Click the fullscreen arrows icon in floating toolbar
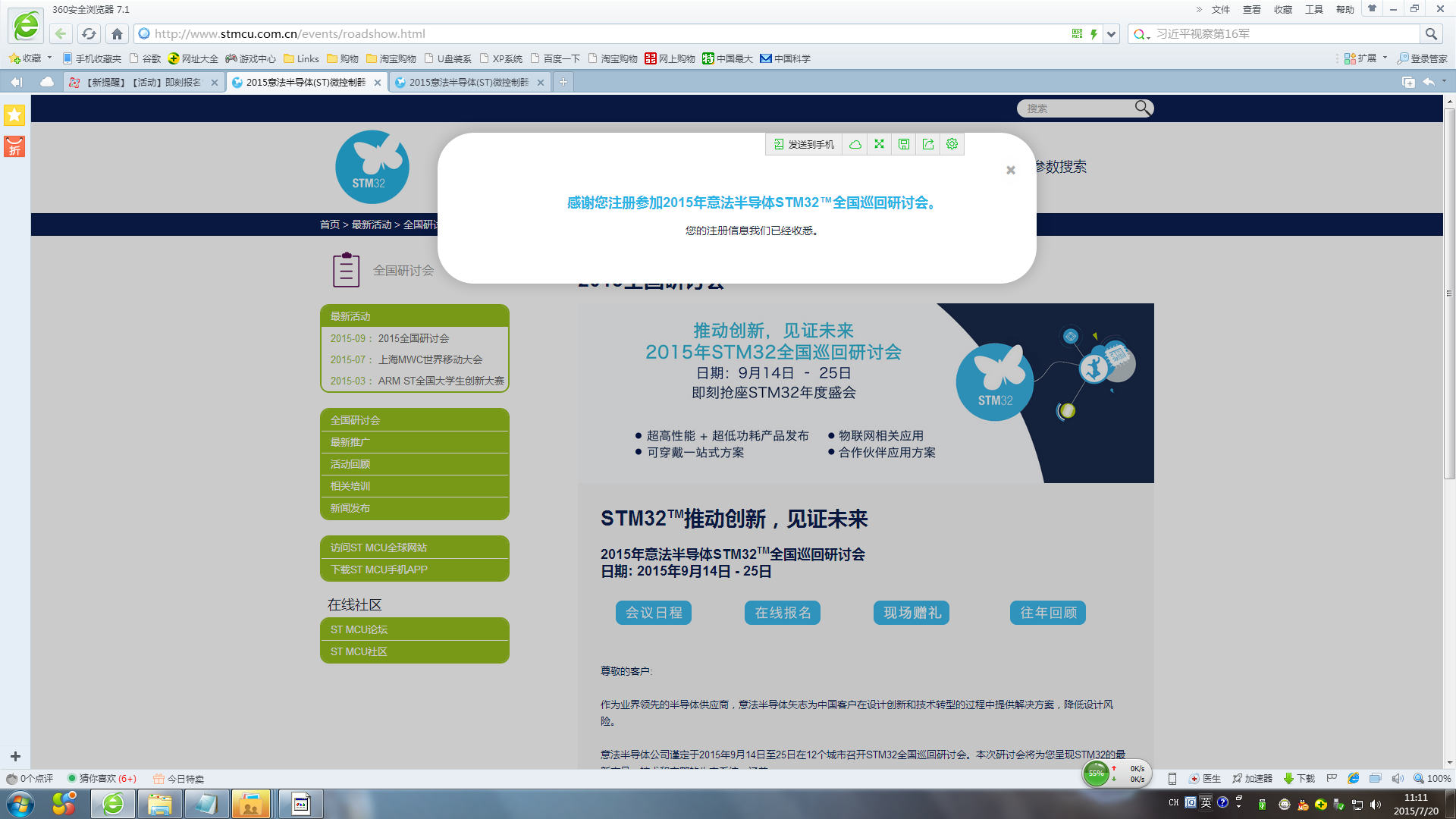 pyautogui.click(x=880, y=144)
